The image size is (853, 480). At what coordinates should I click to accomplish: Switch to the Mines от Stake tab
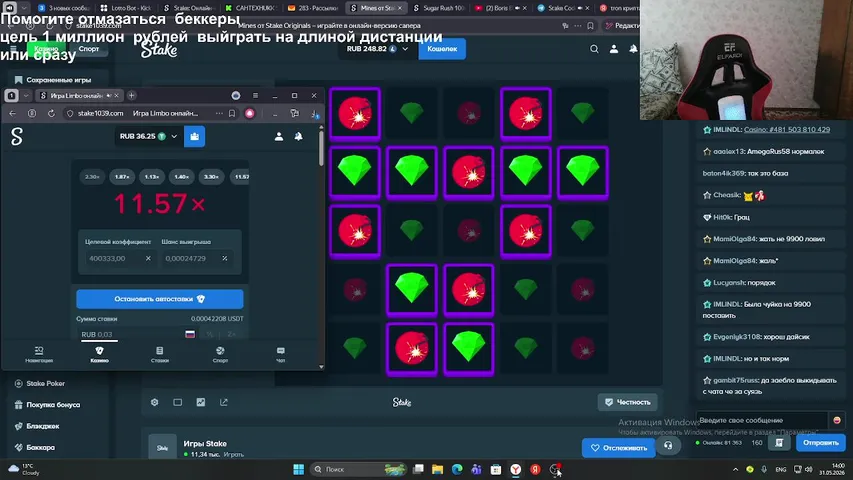[376, 8]
